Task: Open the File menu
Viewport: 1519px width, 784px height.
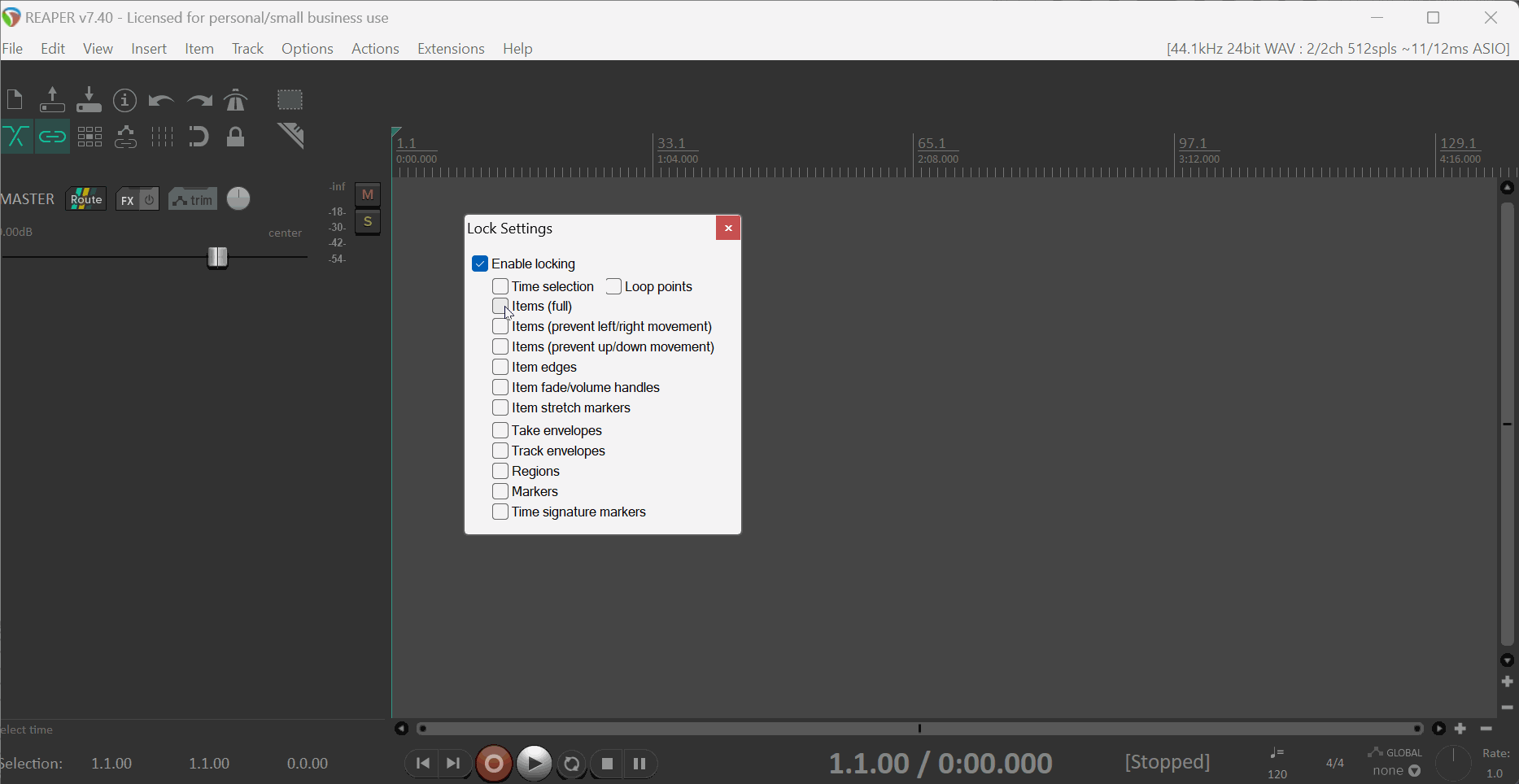Action: 13,49
